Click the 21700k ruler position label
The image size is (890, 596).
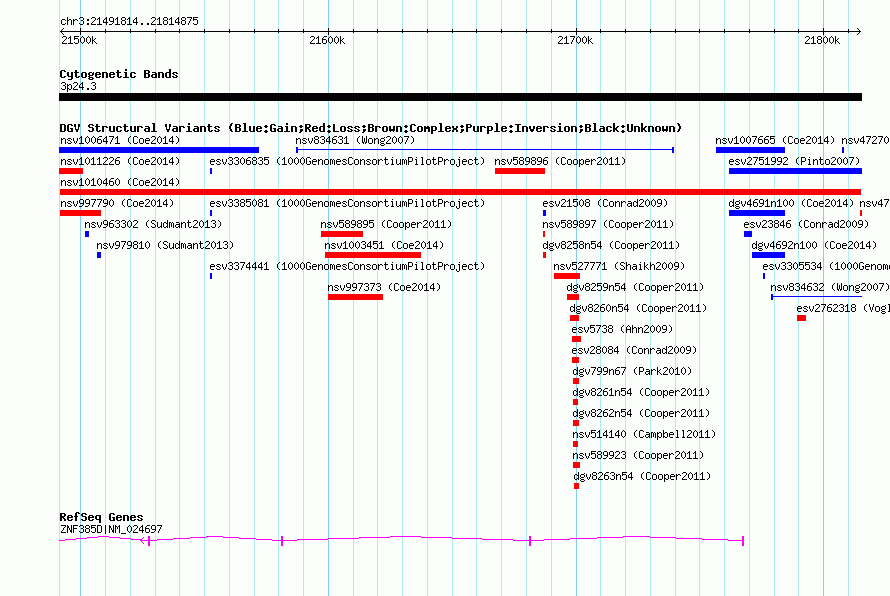pos(575,40)
